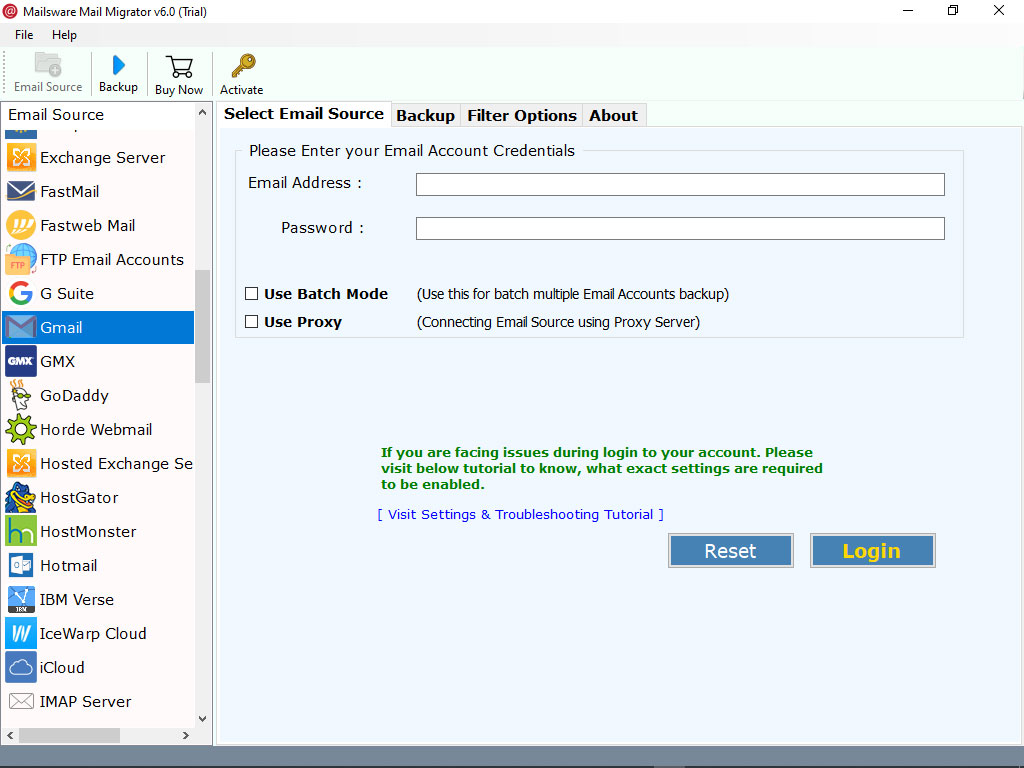This screenshot has width=1024, height=768.
Task: Select the Fastweb Mail icon
Action: pos(21,225)
